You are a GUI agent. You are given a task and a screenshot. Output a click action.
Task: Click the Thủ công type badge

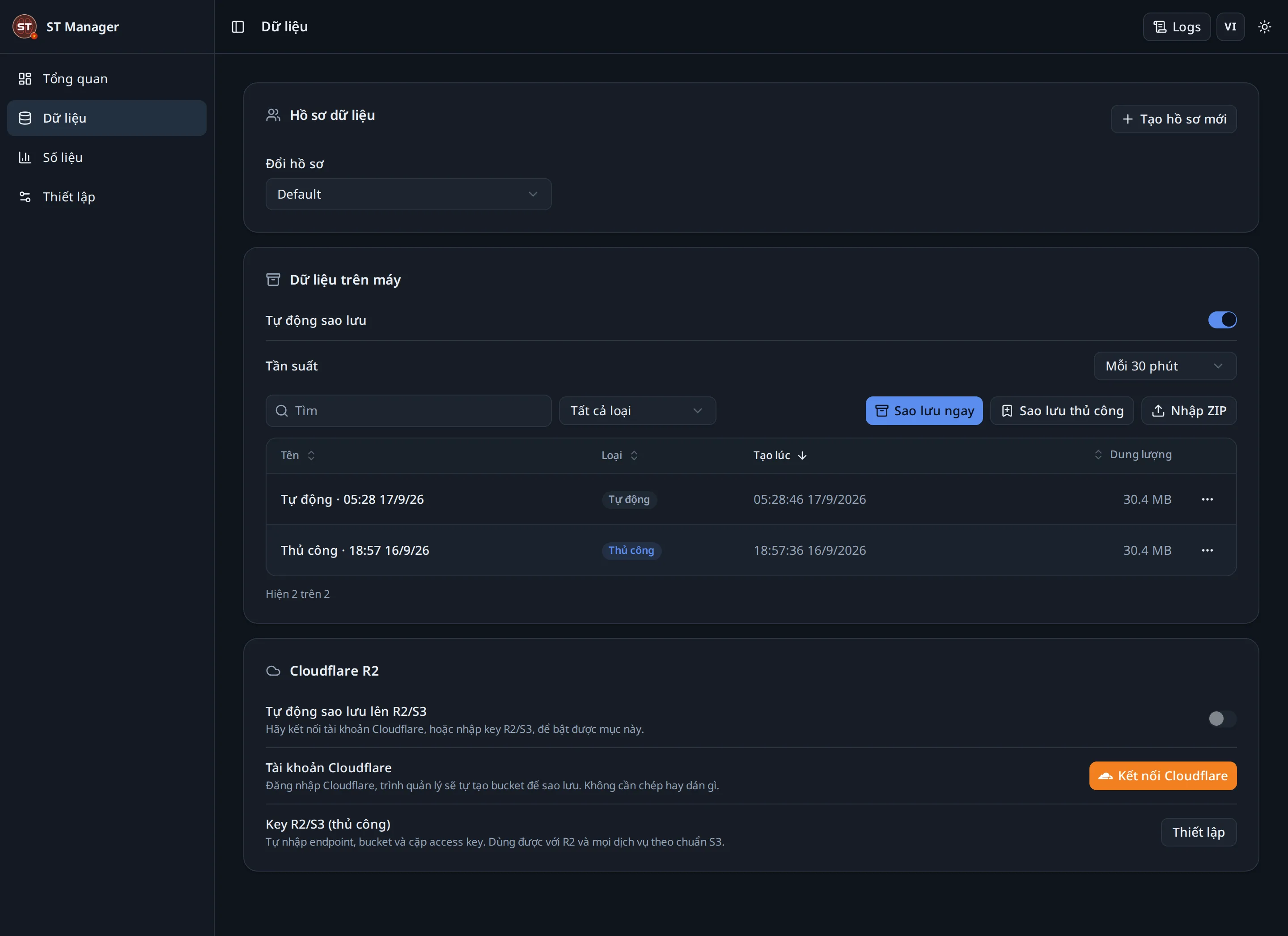tap(631, 551)
